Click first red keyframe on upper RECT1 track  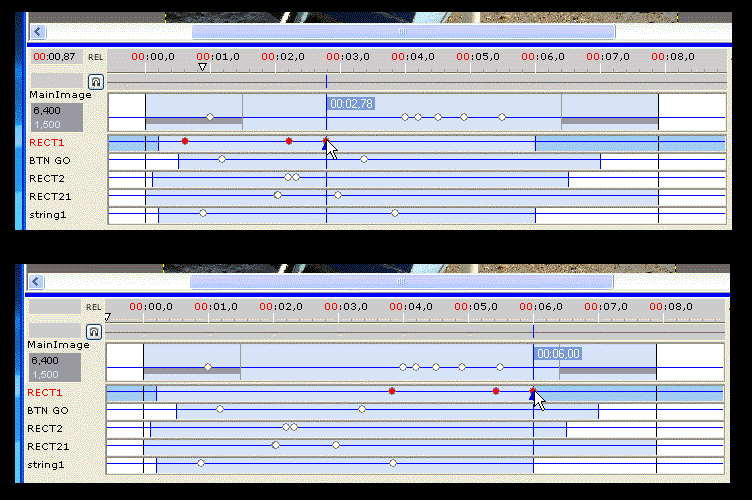coord(185,141)
